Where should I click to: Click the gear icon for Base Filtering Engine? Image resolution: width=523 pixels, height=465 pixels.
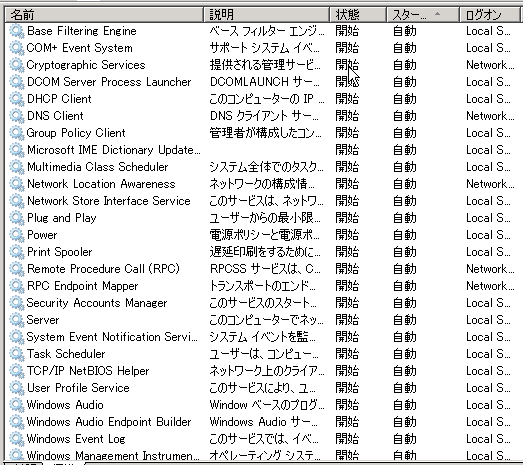16,31
